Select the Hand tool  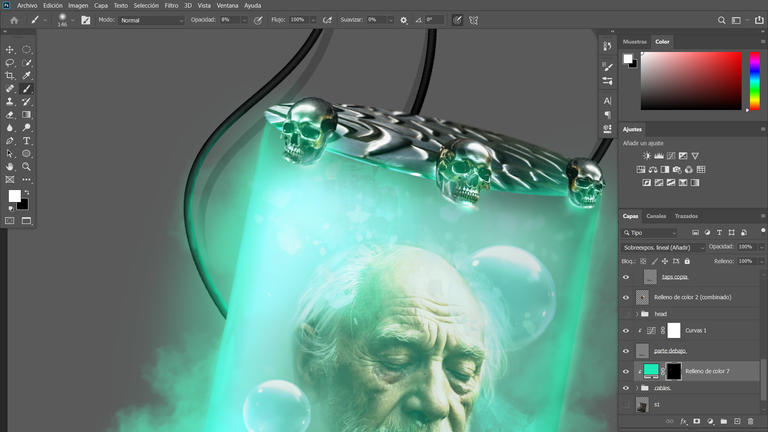click(9, 167)
